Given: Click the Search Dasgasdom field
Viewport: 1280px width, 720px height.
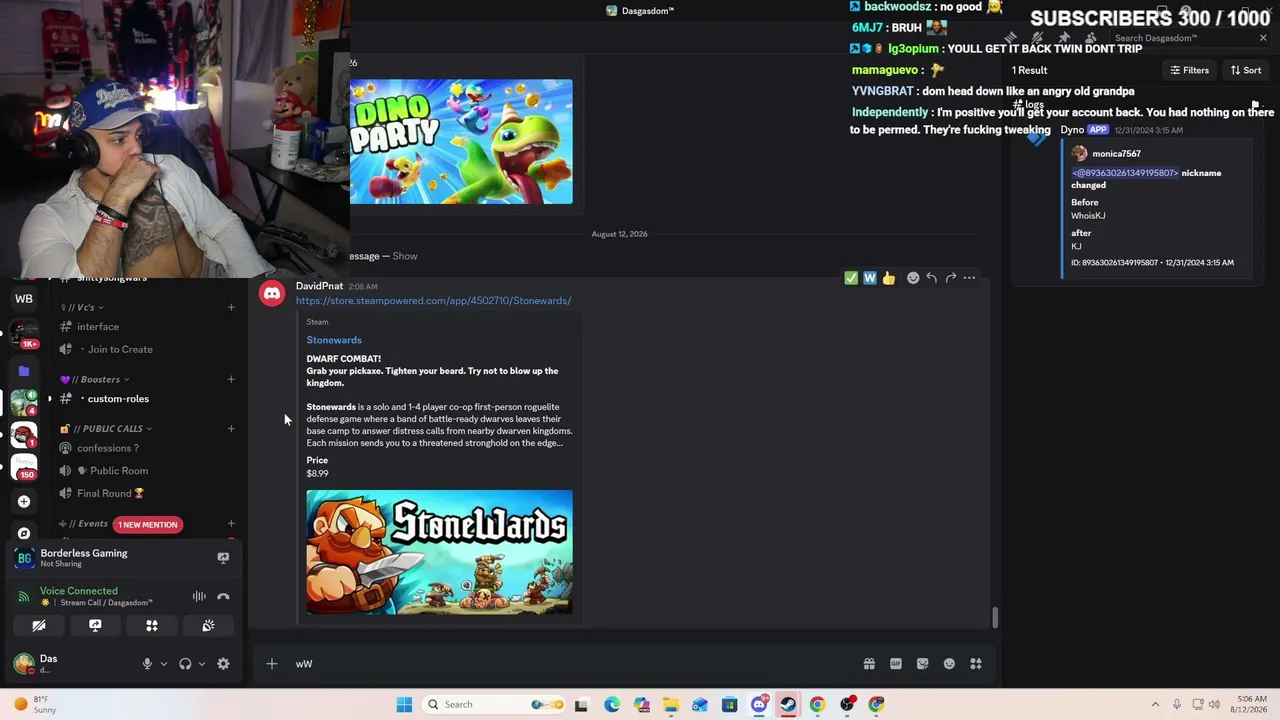Looking at the screenshot, I should 1181,38.
